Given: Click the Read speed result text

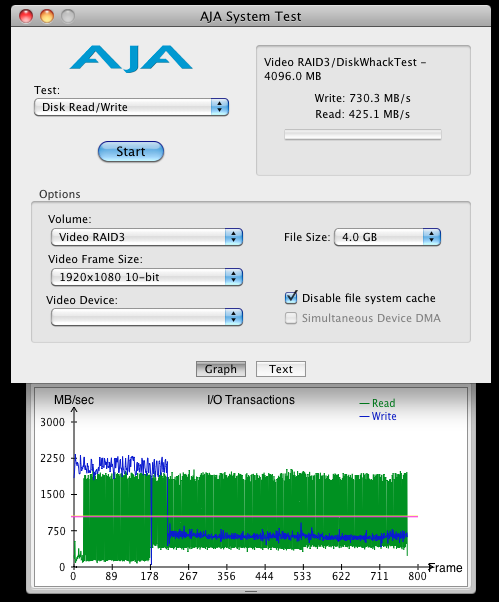Looking at the screenshot, I should (x=362, y=114).
